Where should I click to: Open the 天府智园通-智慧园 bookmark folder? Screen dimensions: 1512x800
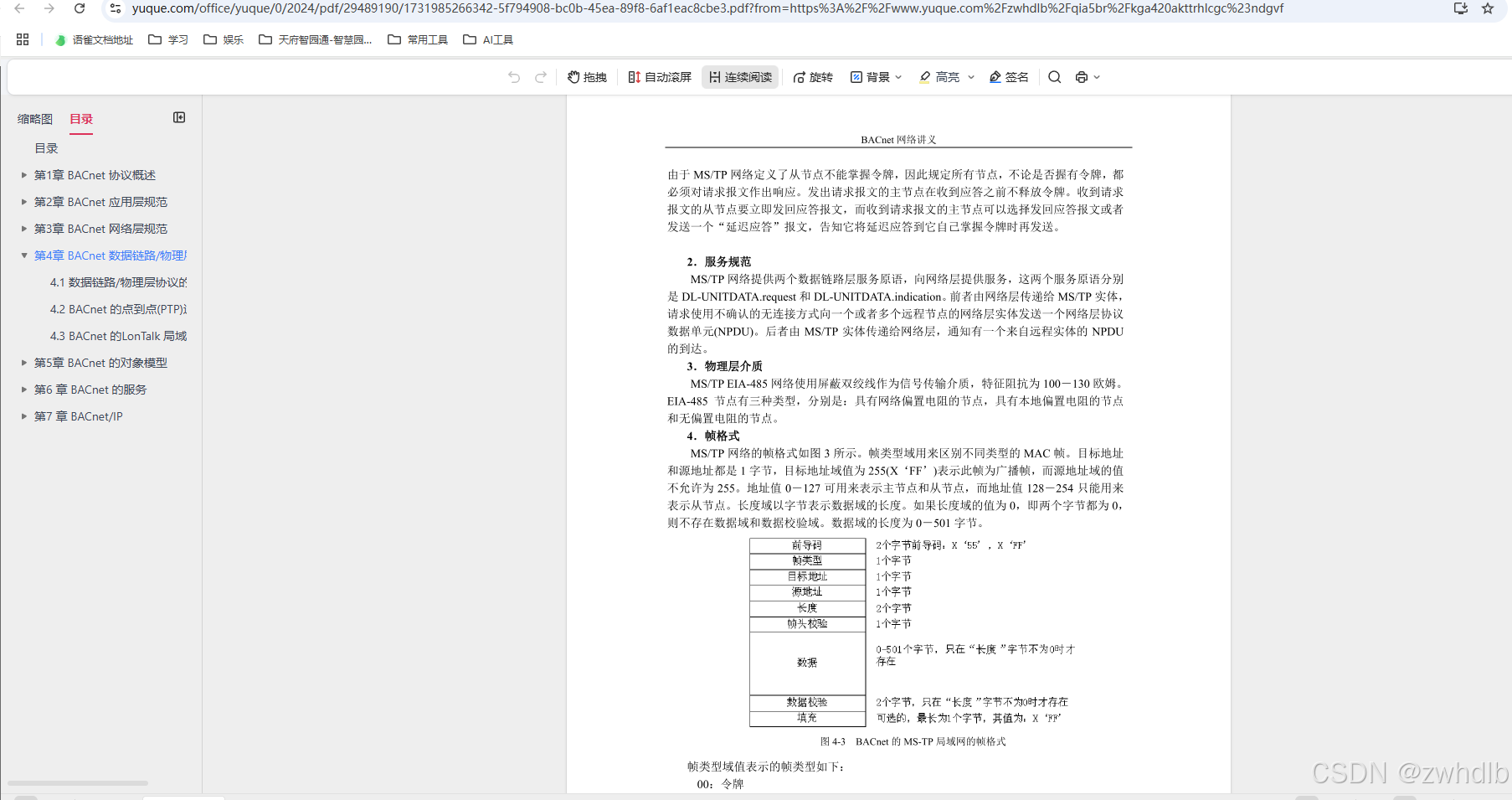click(x=316, y=39)
